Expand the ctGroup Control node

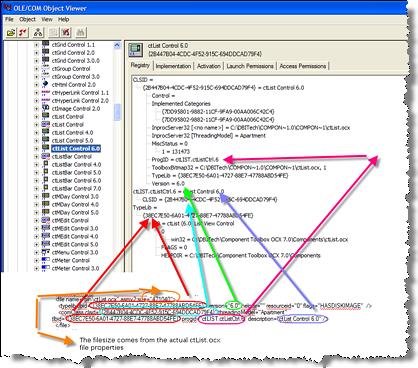tap(36, 69)
